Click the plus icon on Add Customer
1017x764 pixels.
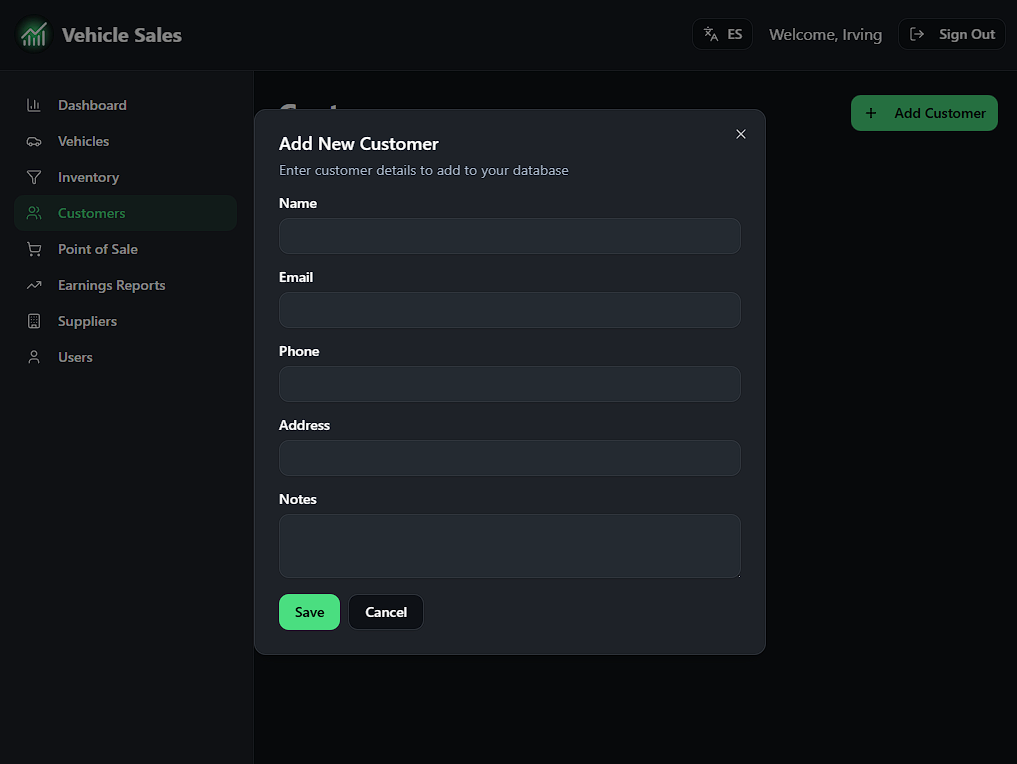(x=871, y=113)
